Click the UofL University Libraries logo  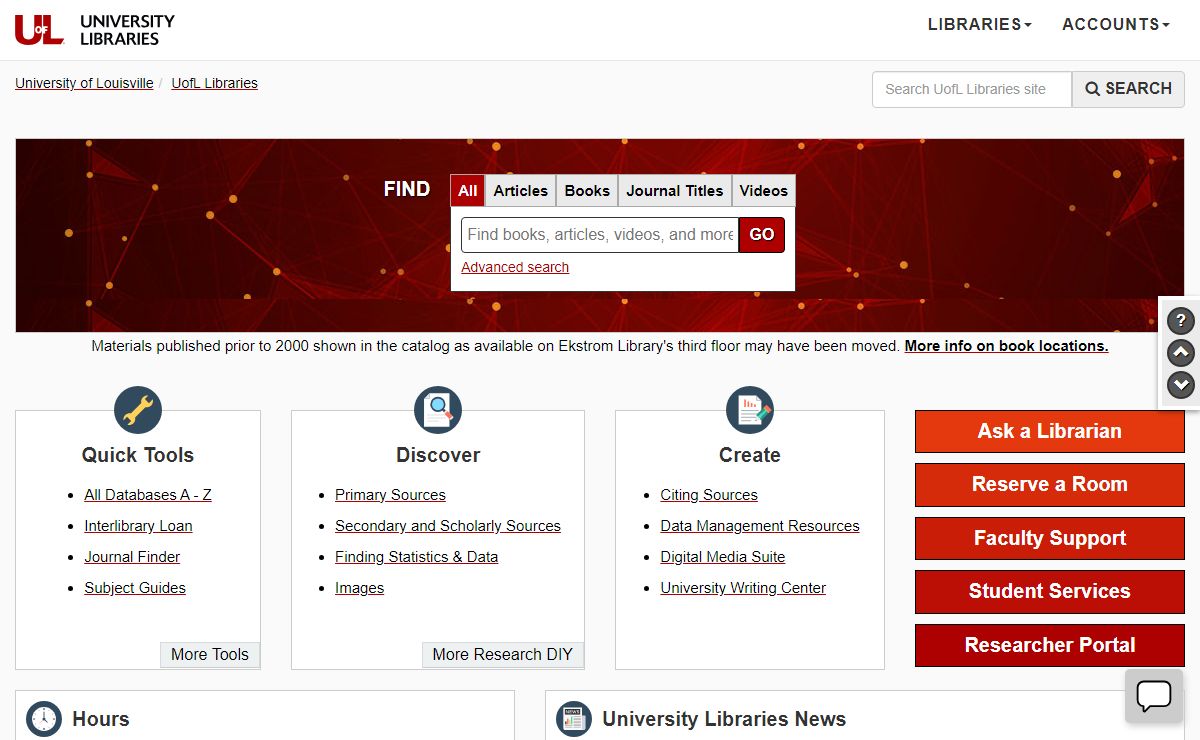click(95, 30)
